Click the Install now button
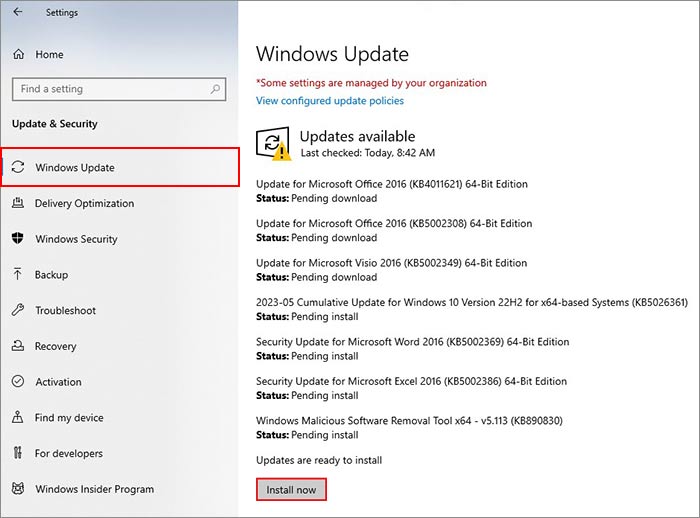The height and width of the screenshot is (518, 700). point(291,489)
